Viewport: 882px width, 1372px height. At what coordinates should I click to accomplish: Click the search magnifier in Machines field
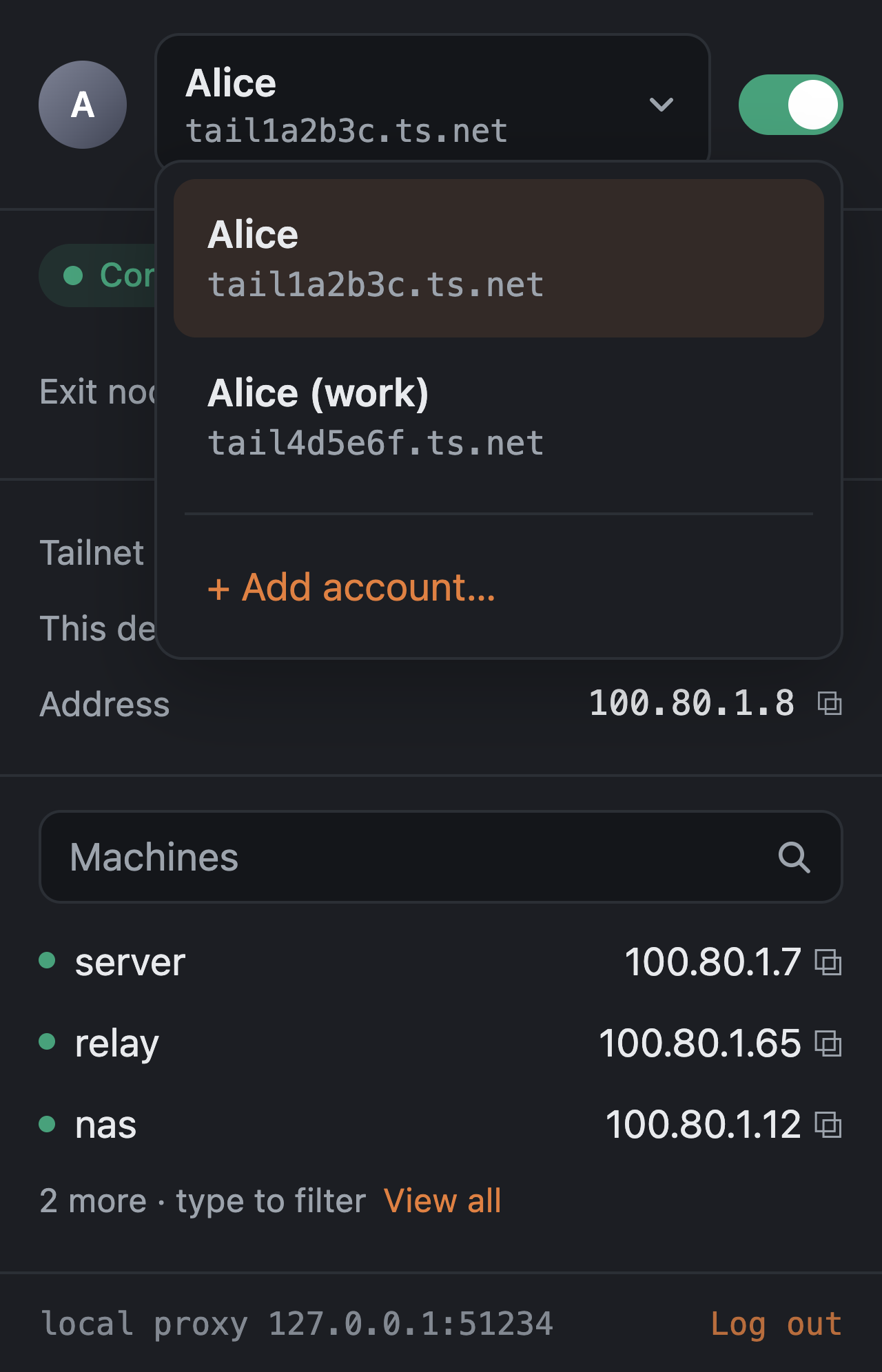(794, 857)
